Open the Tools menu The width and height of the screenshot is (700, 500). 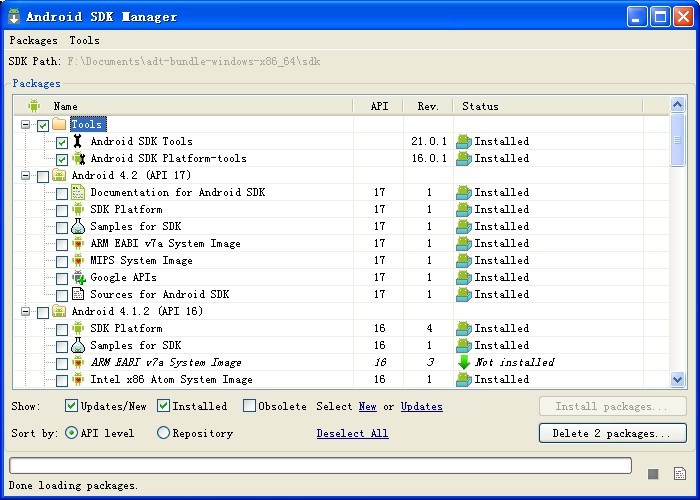tap(84, 40)
